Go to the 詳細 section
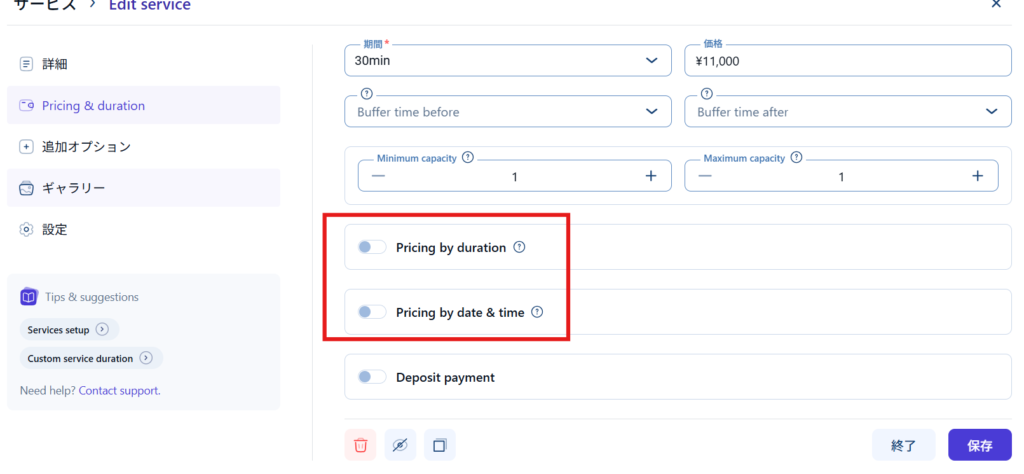1024x474 pixels. [x=55, y=64]
